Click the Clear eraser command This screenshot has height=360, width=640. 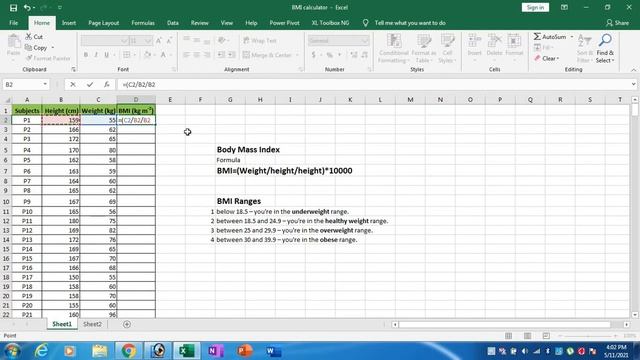[546, 58]
